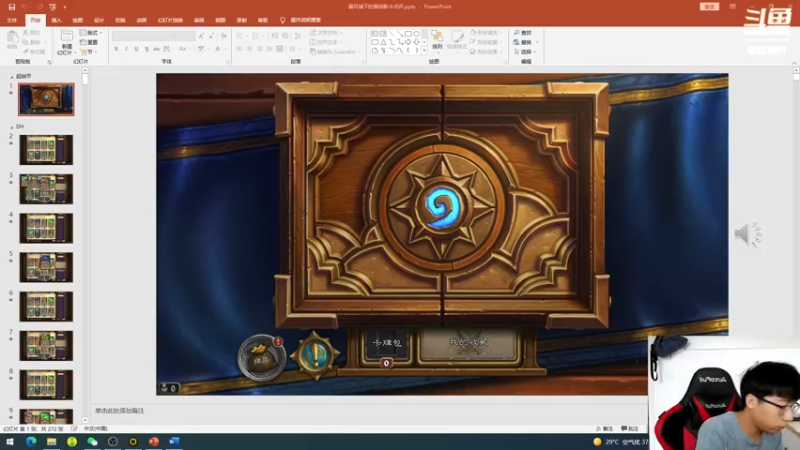Open the Select dropdown in Editing group

point(524,52)
